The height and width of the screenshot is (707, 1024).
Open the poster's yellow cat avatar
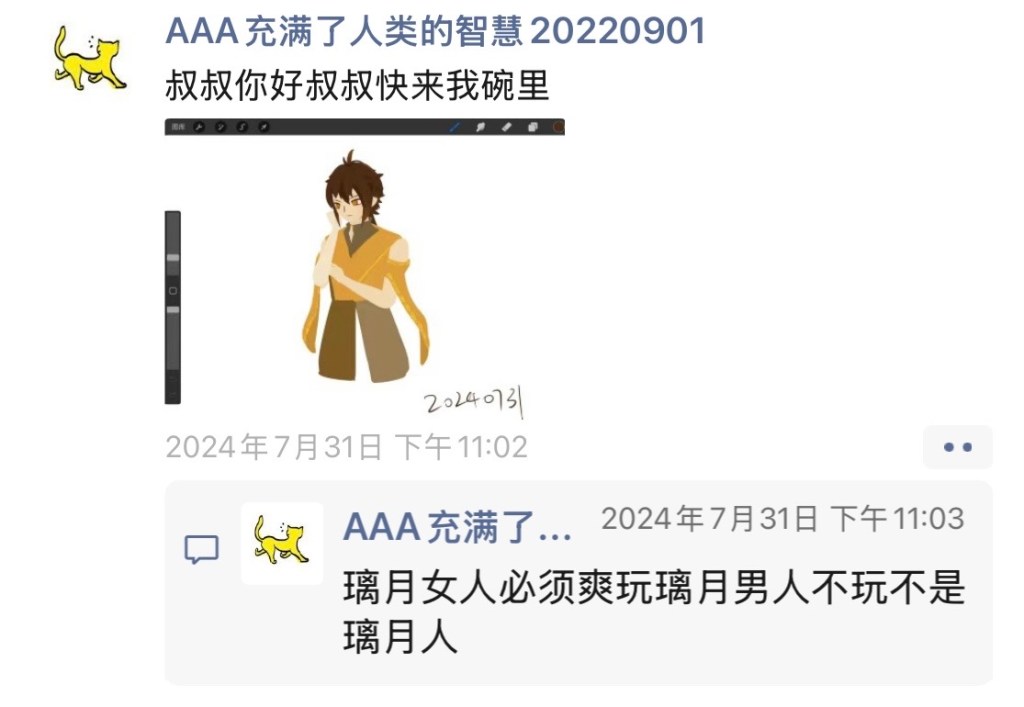[x=89, y=57]
